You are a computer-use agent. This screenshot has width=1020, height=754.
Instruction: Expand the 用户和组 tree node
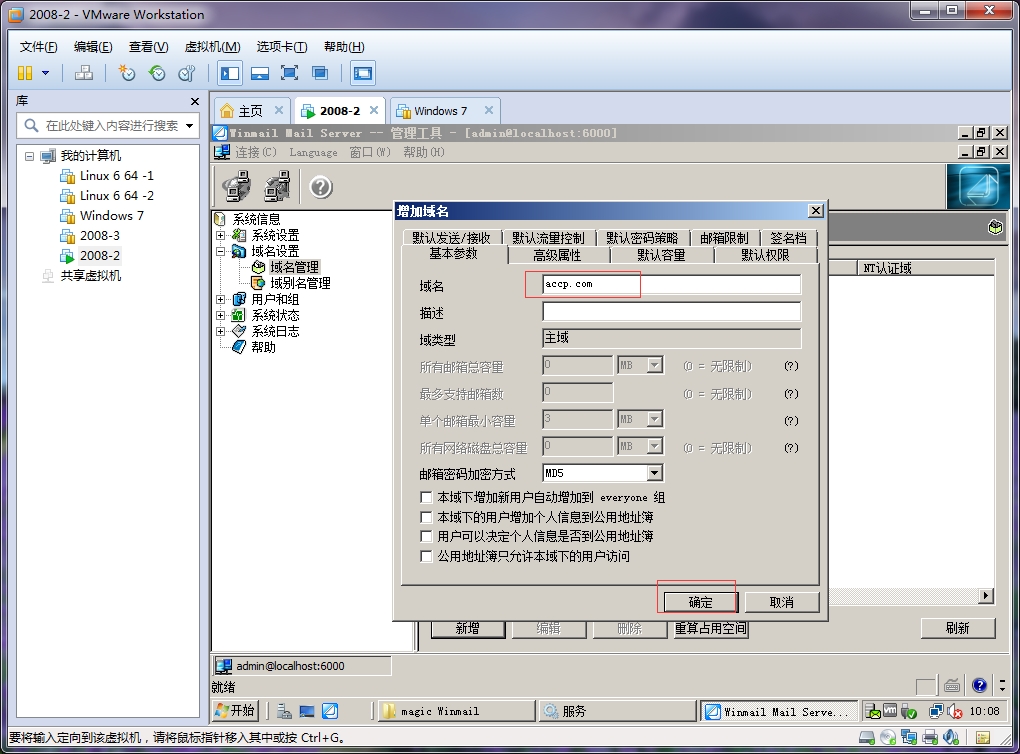221,299
